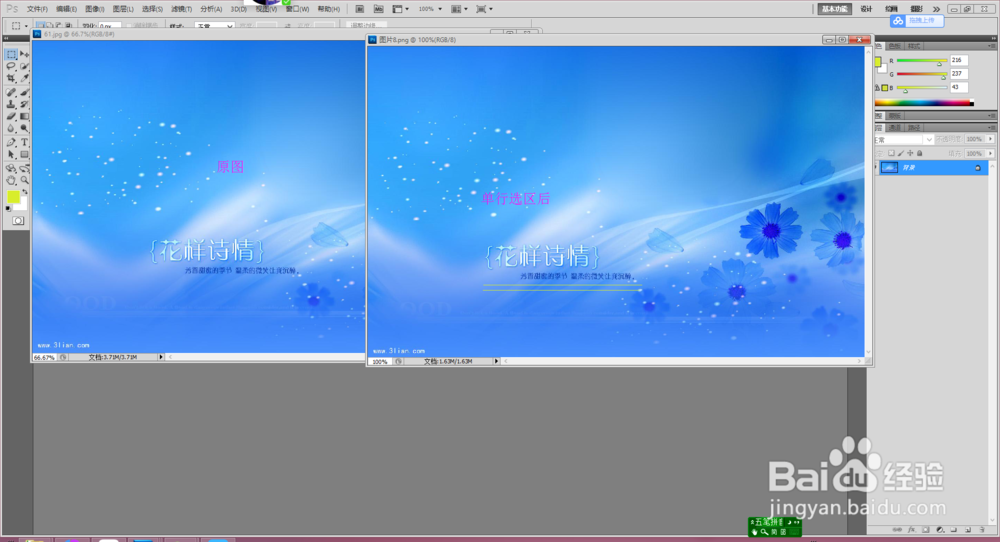The height and width of the screenshot is (542, 1000).
Task: Toggle lock transparent pixels
Action: pos(891,154)
